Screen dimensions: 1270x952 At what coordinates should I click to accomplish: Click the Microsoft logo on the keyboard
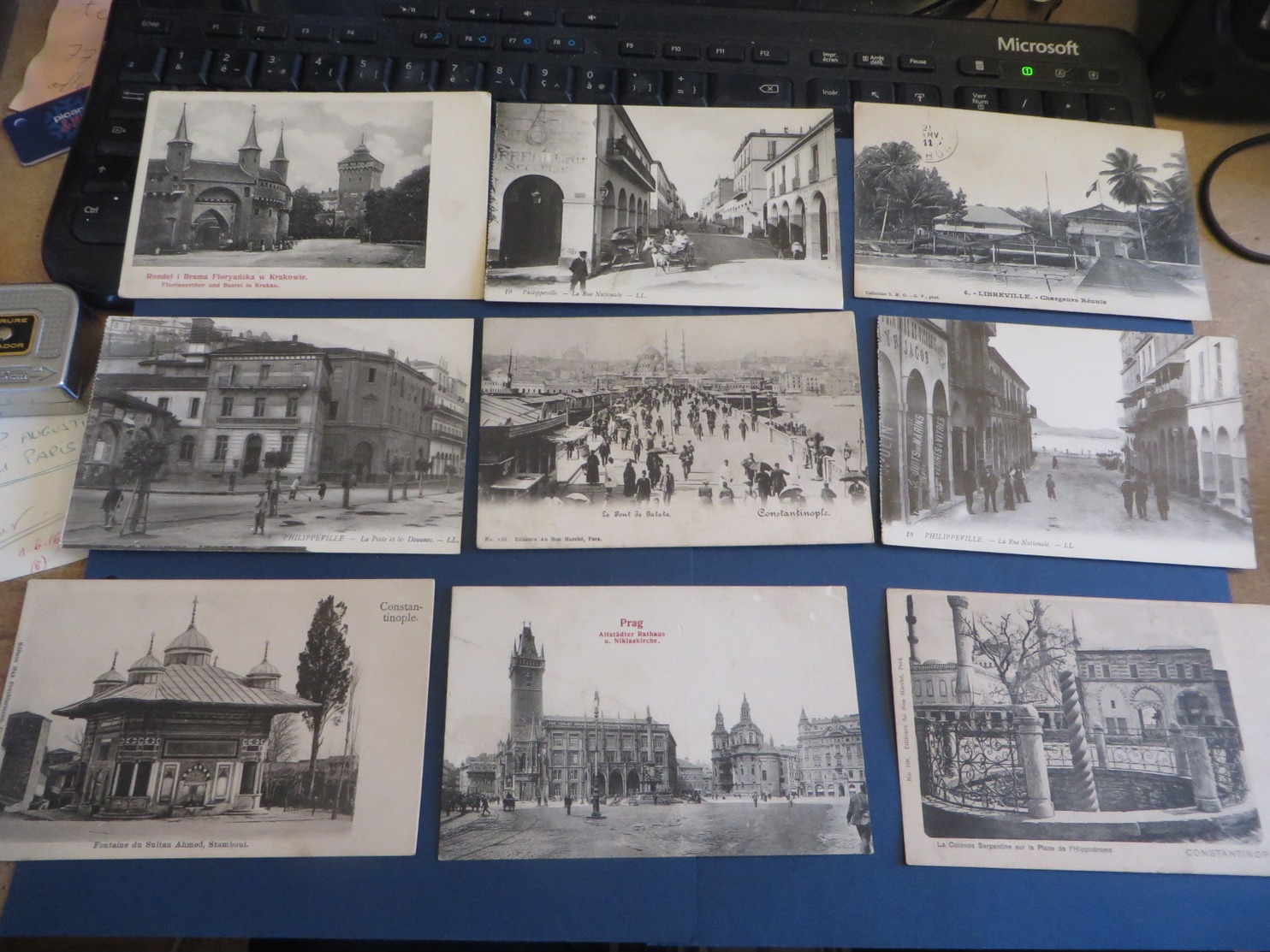pos(1037,47)
